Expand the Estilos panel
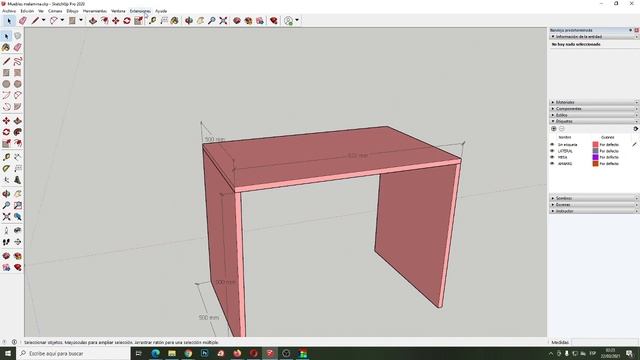Image resolution: width=640 pixels, height=360 pixels. (x=593, y=115)
